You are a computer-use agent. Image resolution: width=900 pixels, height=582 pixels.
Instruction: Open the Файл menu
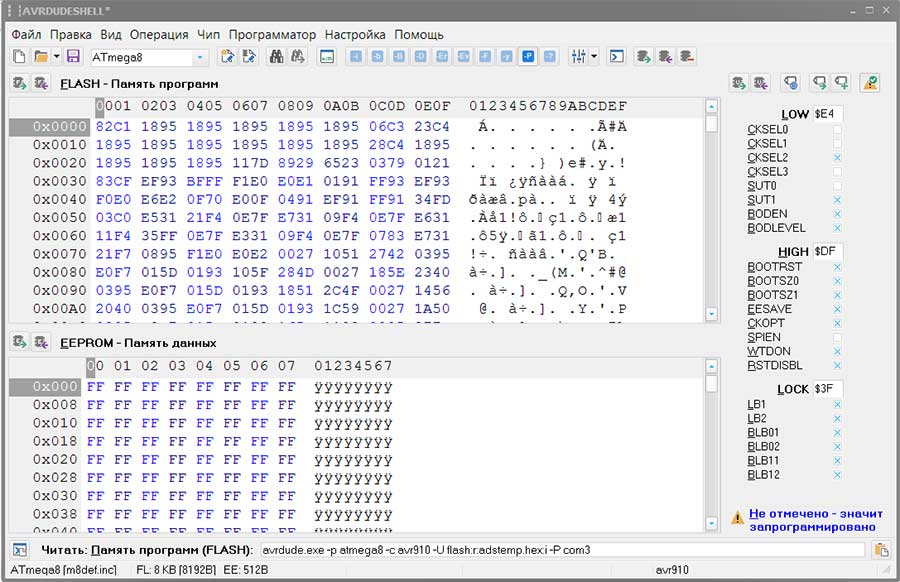pos(26,34)
